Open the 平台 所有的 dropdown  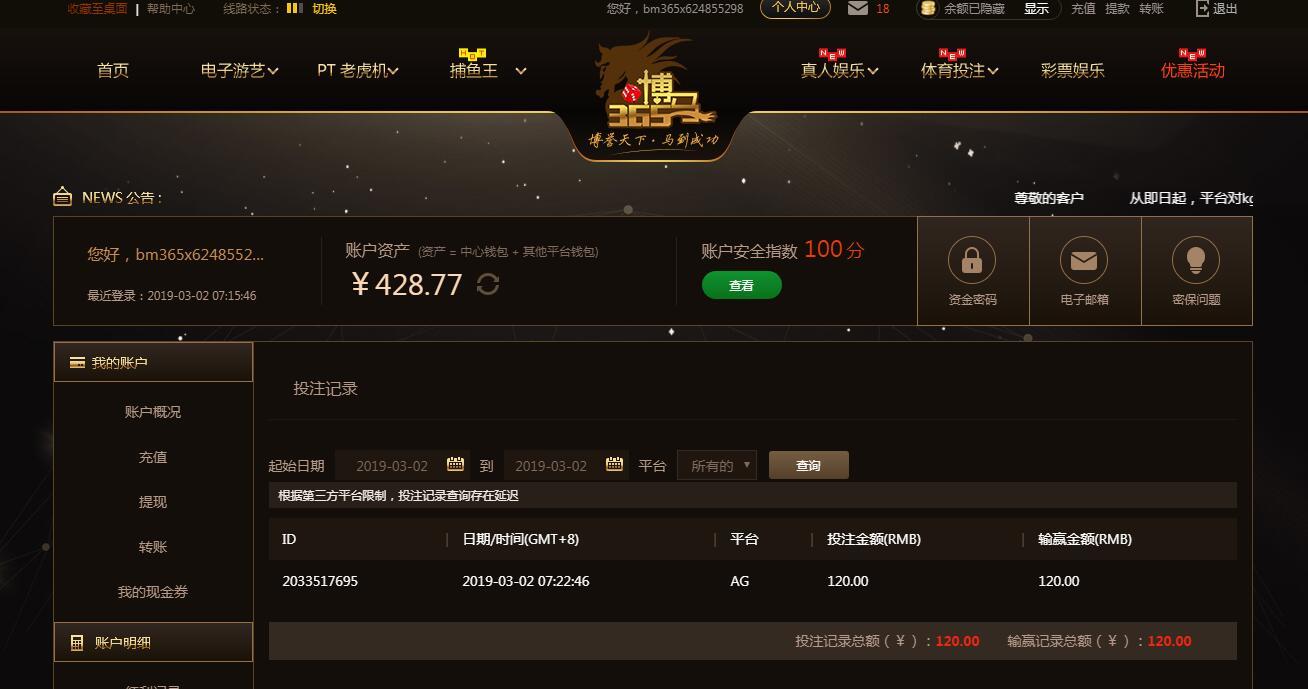point(717,466)
